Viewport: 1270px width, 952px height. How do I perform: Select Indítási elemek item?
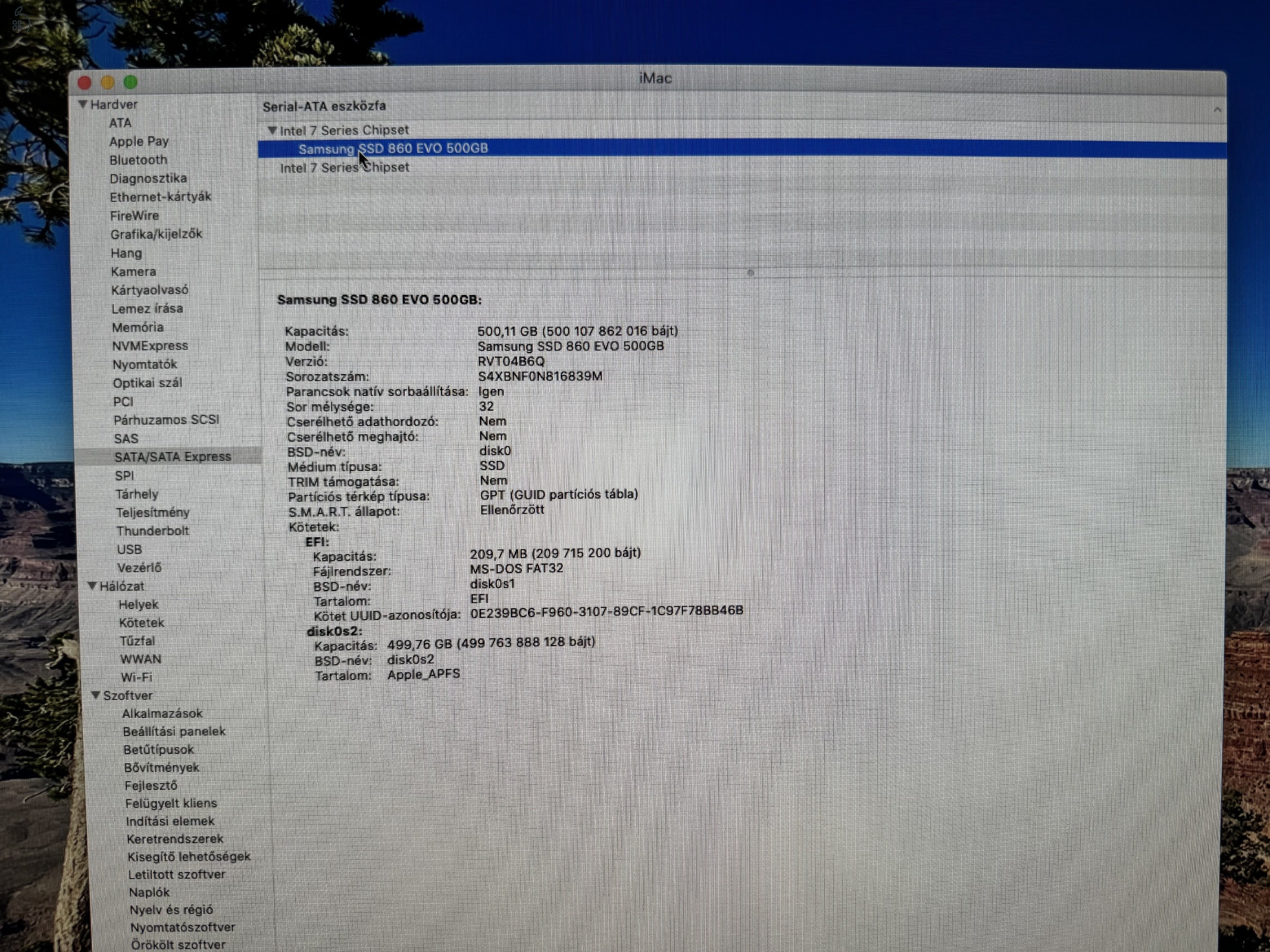170,821
